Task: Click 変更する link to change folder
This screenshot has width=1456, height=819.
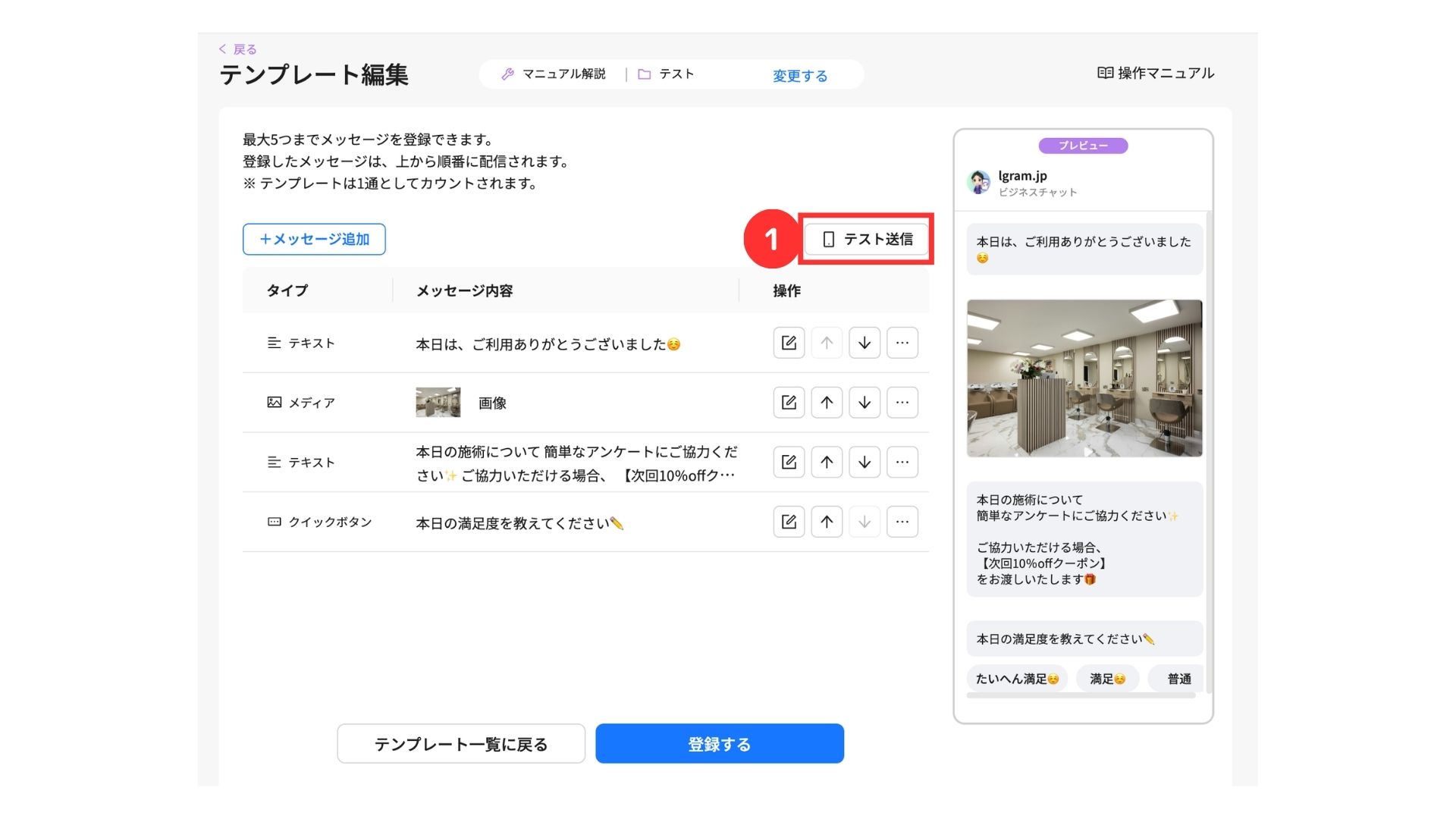Action: click(799, 76)
